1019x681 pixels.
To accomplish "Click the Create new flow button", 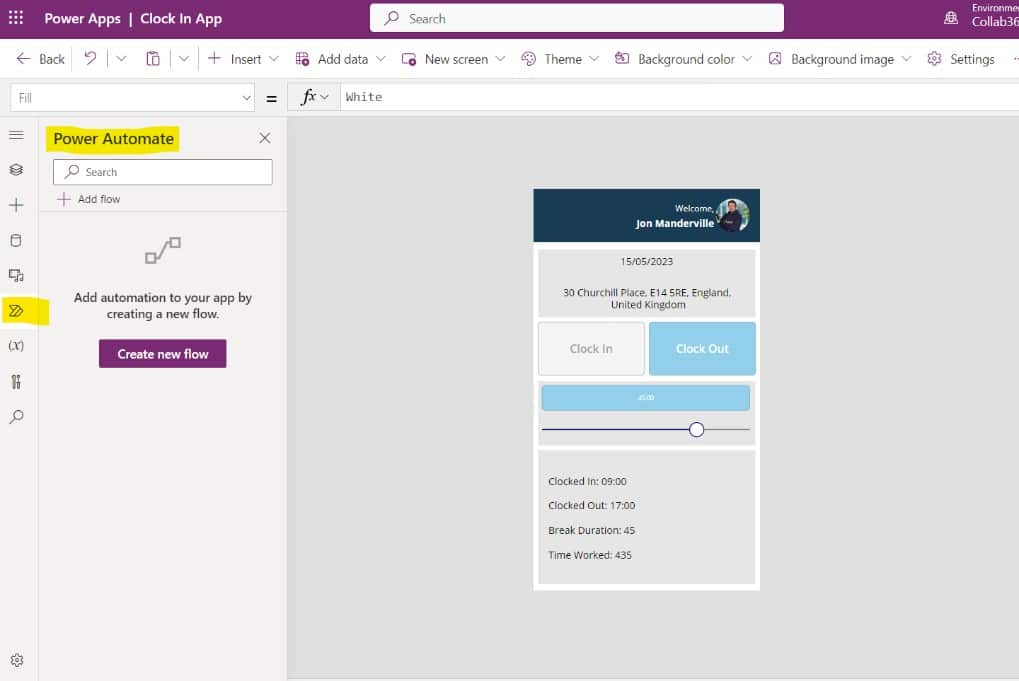I will coord(162,354).
